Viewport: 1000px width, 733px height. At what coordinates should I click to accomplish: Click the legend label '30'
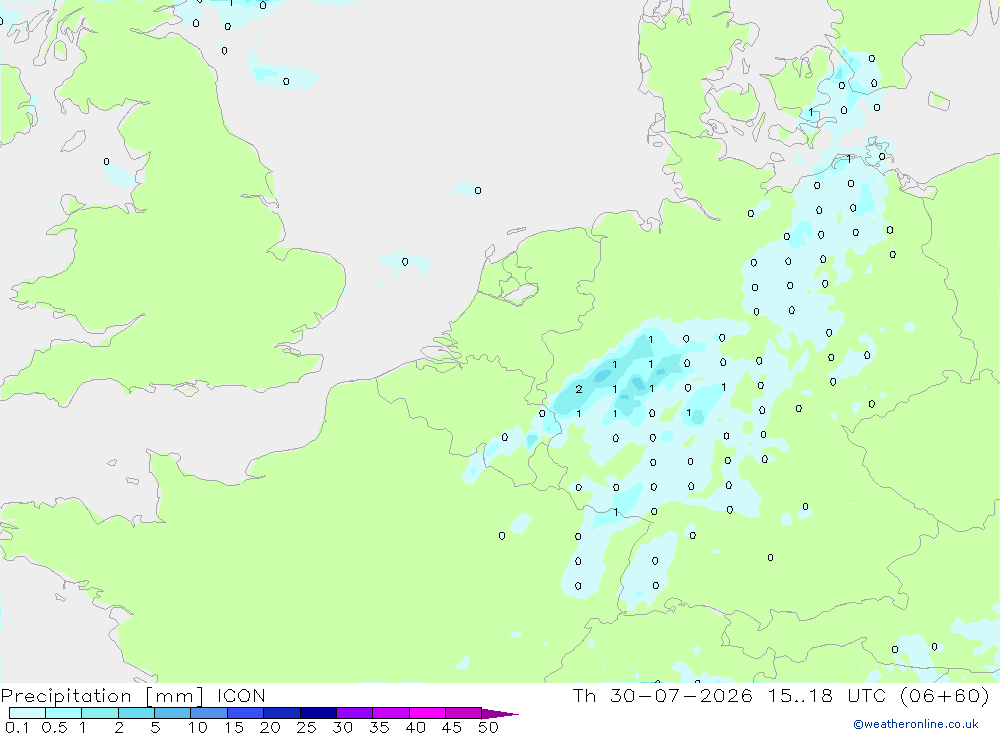coord(342,727)
